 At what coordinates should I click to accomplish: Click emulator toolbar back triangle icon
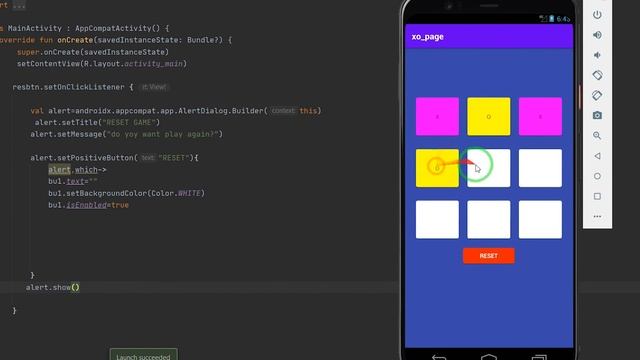(597, 156)
